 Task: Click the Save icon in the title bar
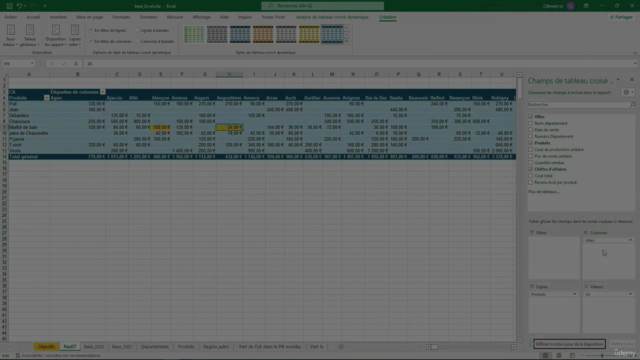tap(9, 6)
